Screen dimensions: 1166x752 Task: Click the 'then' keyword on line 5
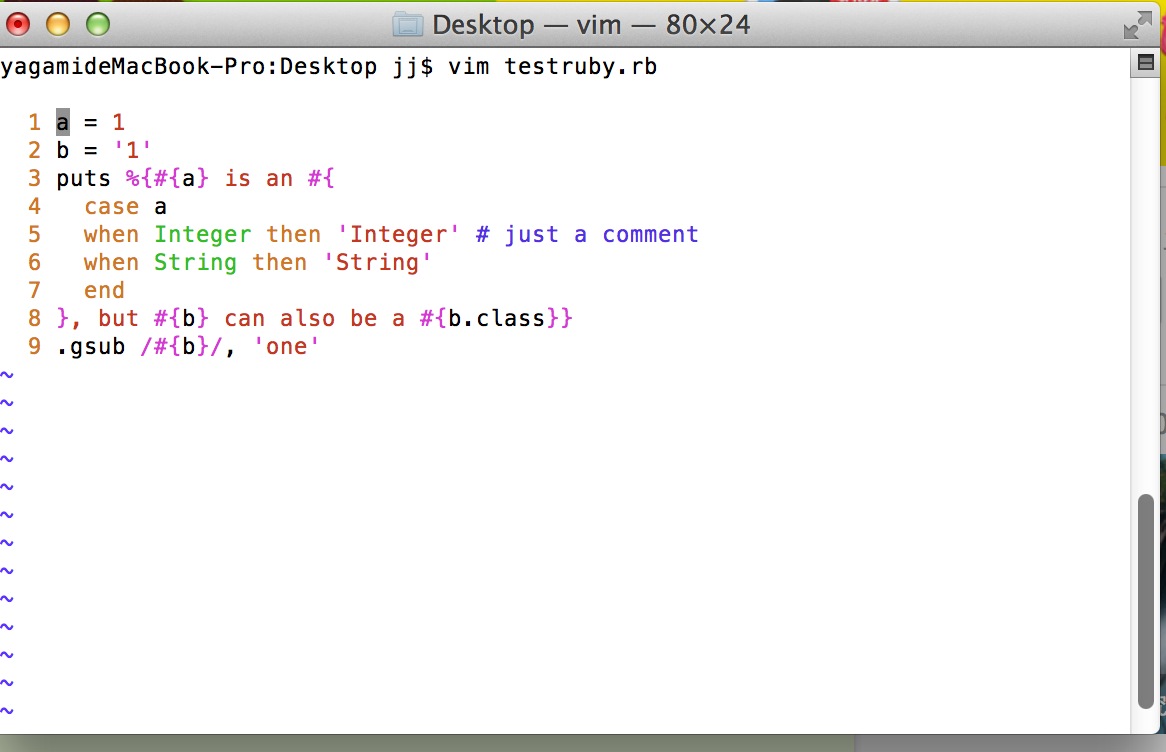294,234
